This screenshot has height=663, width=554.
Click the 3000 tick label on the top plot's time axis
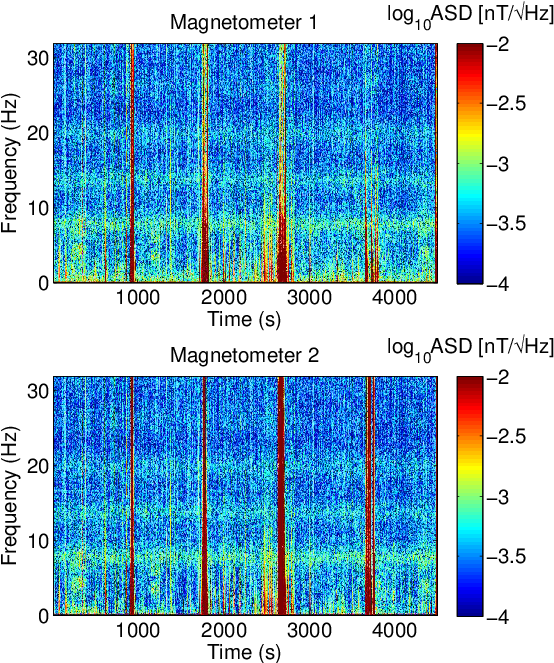309,298
